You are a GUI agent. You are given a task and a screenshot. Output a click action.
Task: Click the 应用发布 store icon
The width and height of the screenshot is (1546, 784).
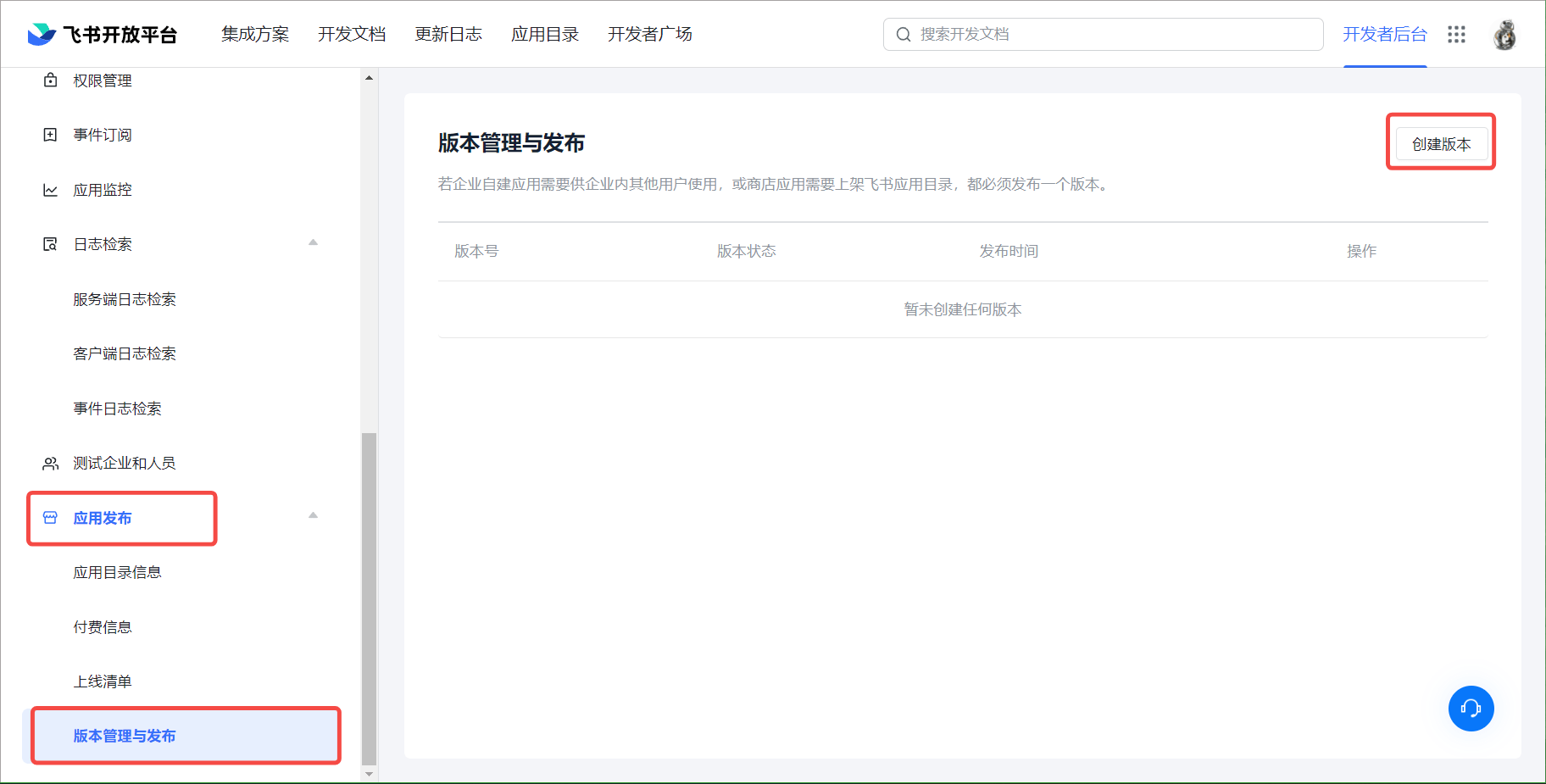pyautogui.click(x=51, y=518)
